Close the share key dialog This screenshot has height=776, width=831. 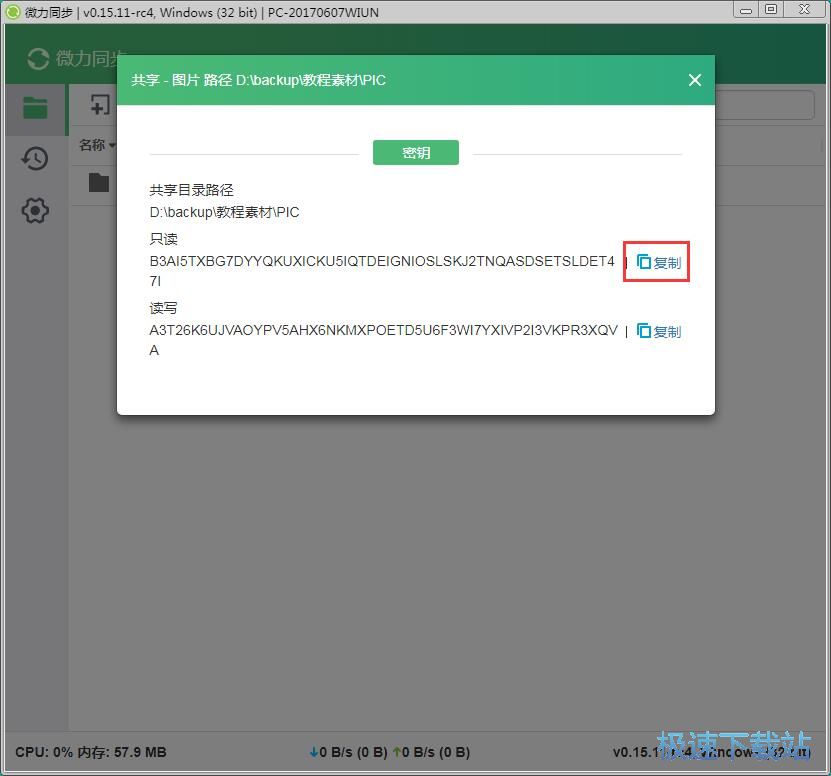coord(694,80)
